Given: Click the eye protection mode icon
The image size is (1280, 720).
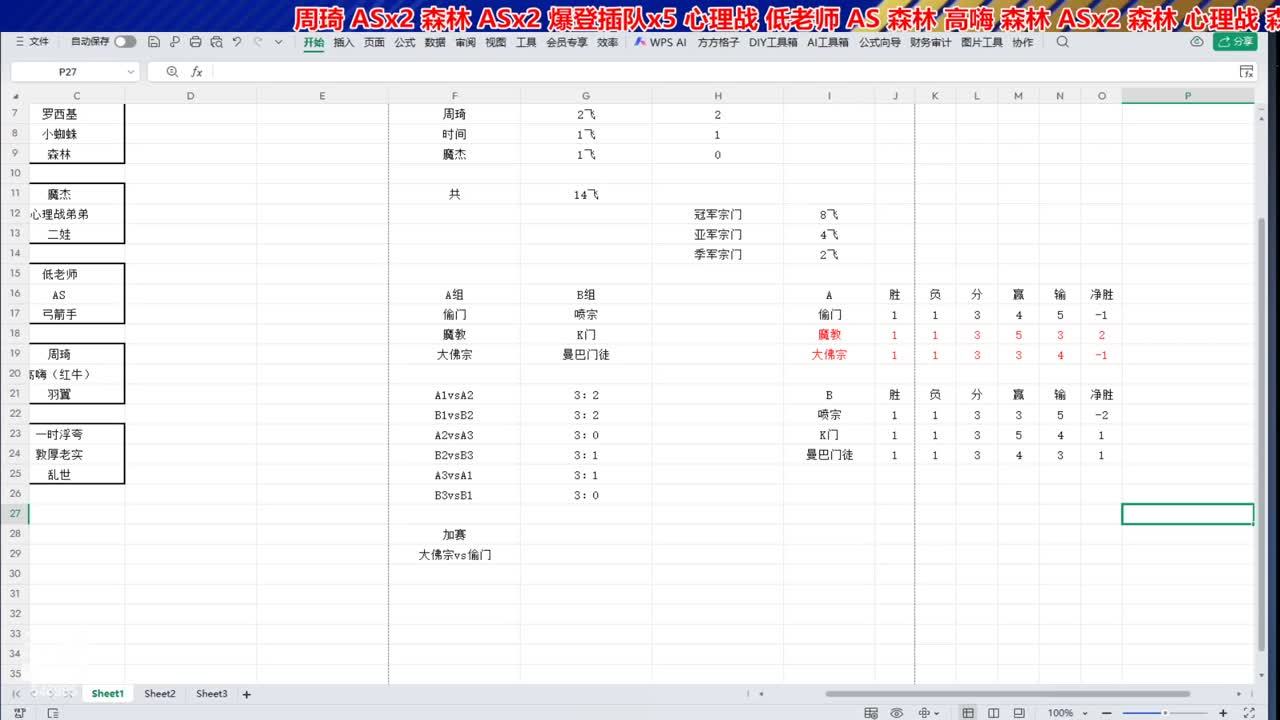Looking at the screenshot, I should pos(898,713).
